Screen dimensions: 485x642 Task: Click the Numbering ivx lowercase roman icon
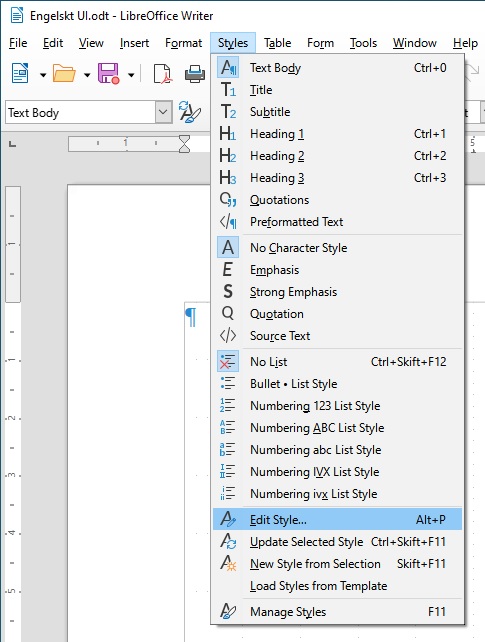point(228,494)
